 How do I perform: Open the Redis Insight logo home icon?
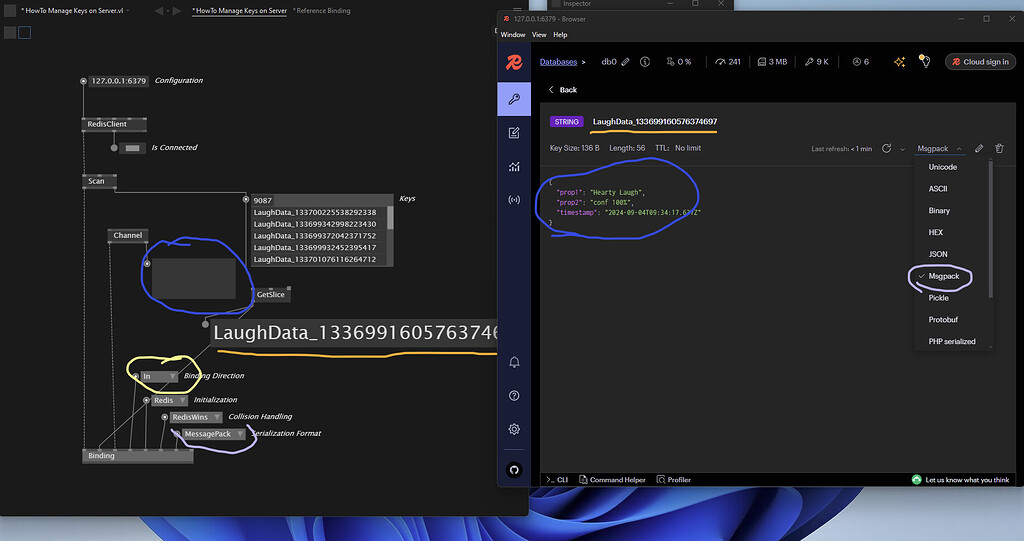514,62
